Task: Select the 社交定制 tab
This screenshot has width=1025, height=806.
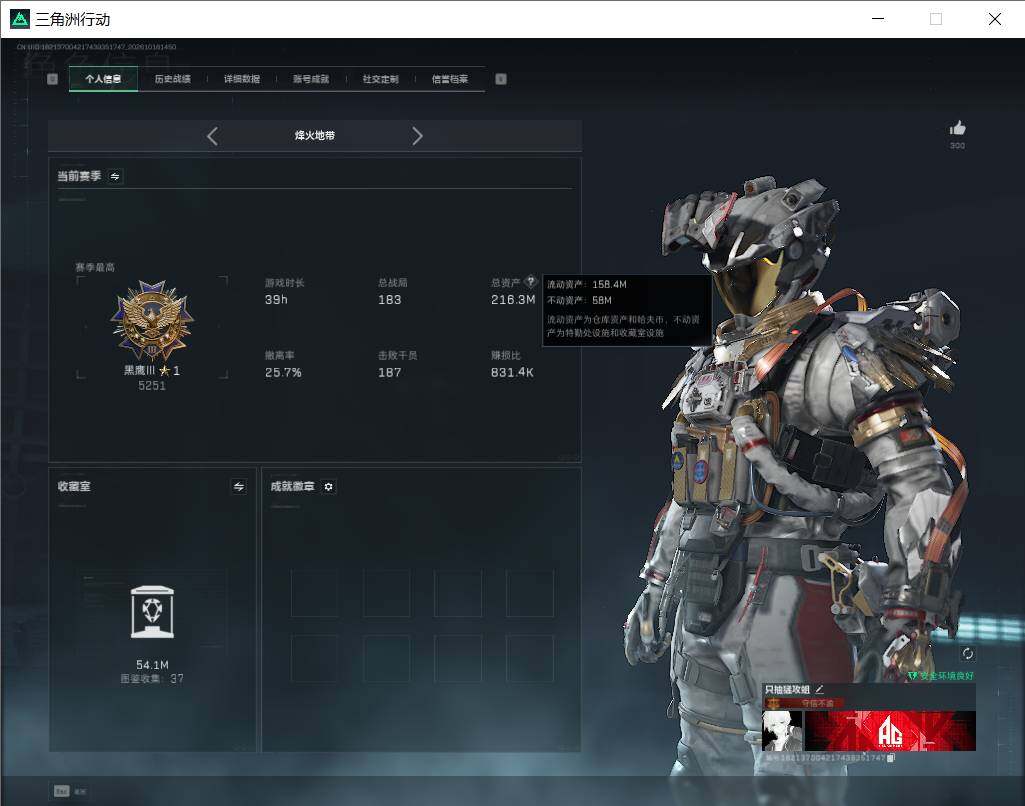Action: [x=380, y=79]
